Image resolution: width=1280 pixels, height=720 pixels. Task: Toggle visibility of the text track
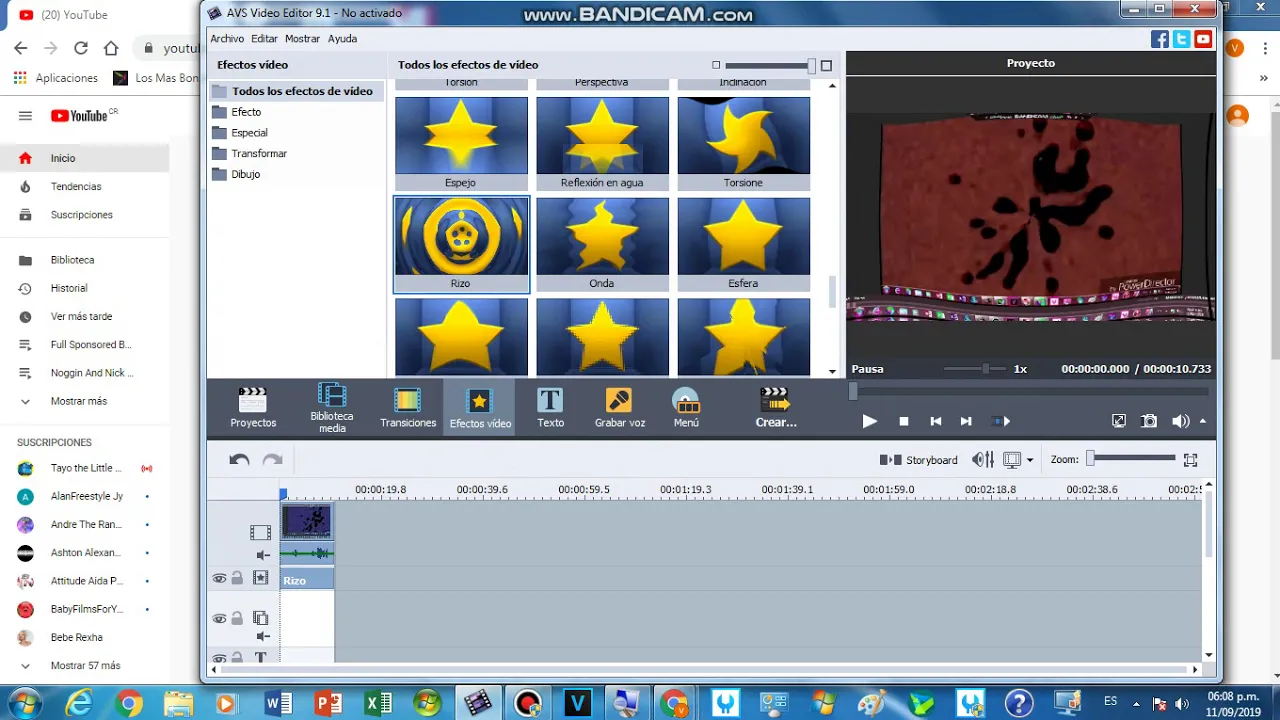coord(219,658)
